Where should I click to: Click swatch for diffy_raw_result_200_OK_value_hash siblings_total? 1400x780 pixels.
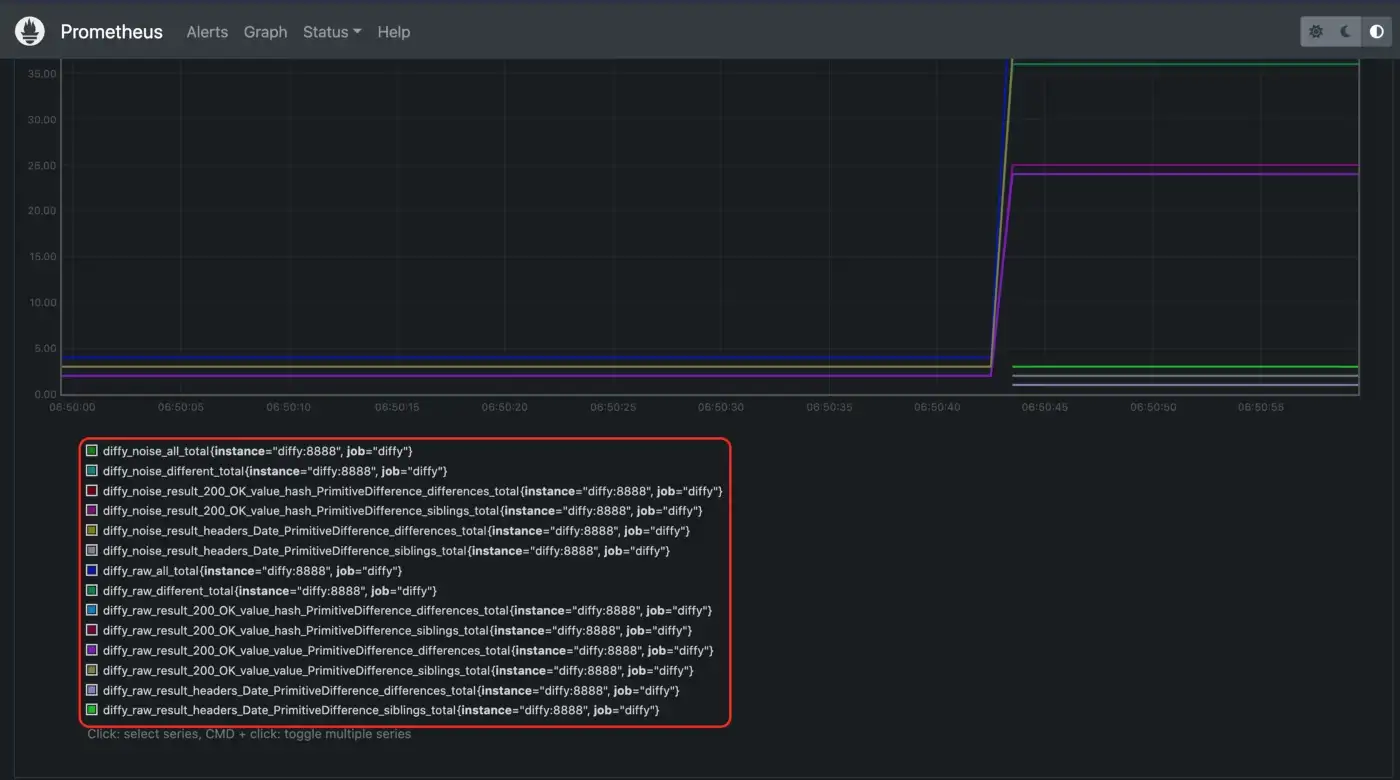[92, 630]
